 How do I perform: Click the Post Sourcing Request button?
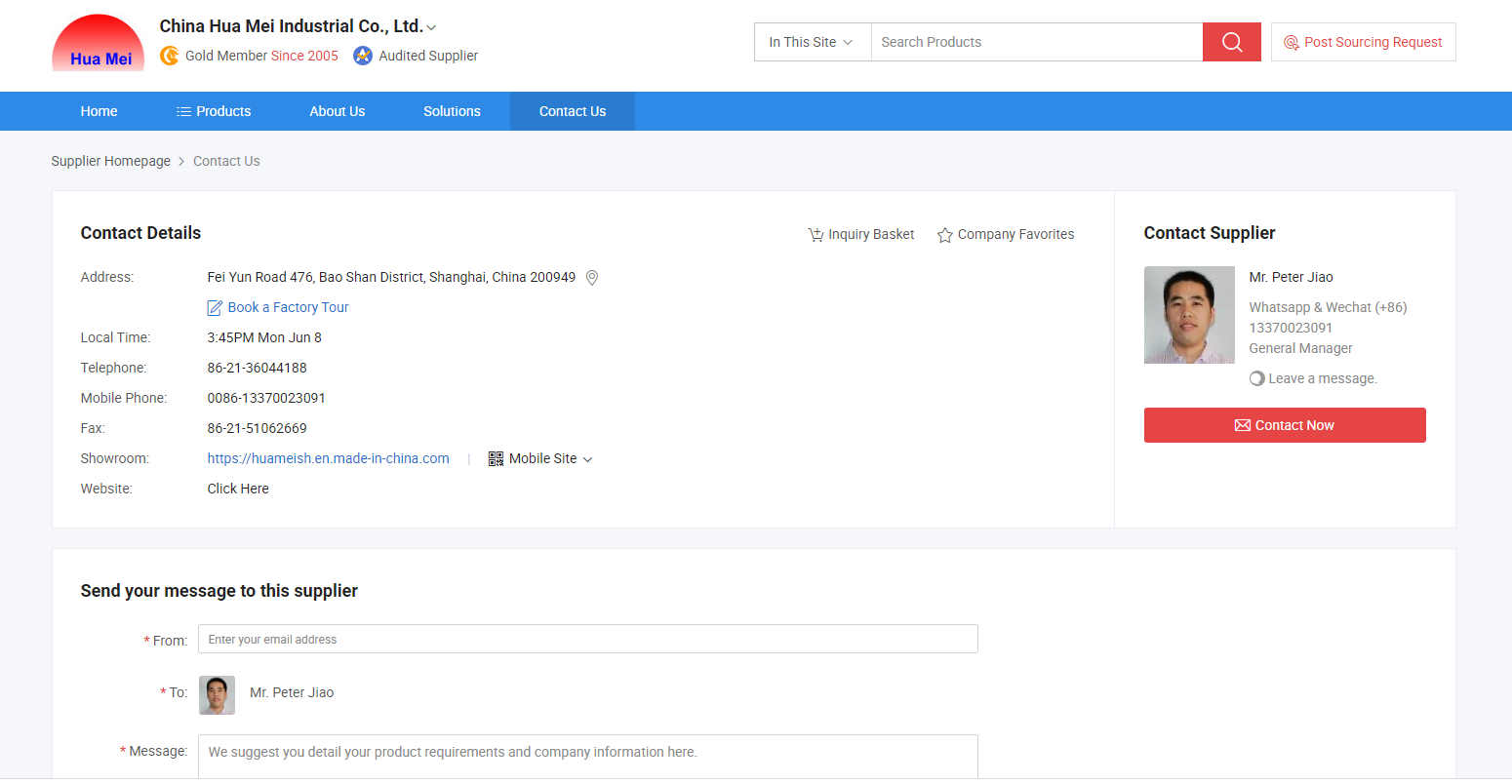[1363, 42]
